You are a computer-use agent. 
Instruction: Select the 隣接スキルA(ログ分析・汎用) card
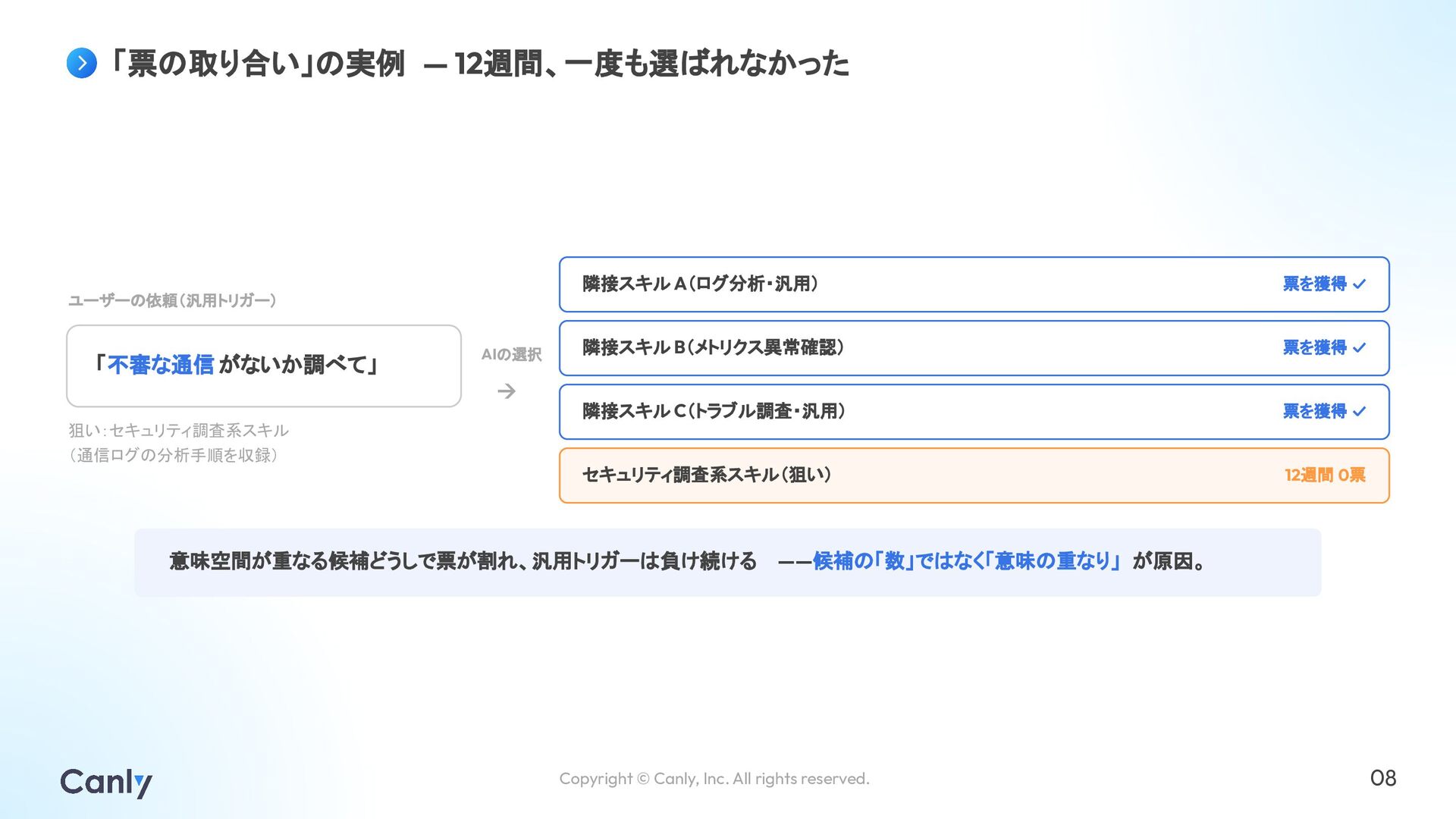pos(974,284)
